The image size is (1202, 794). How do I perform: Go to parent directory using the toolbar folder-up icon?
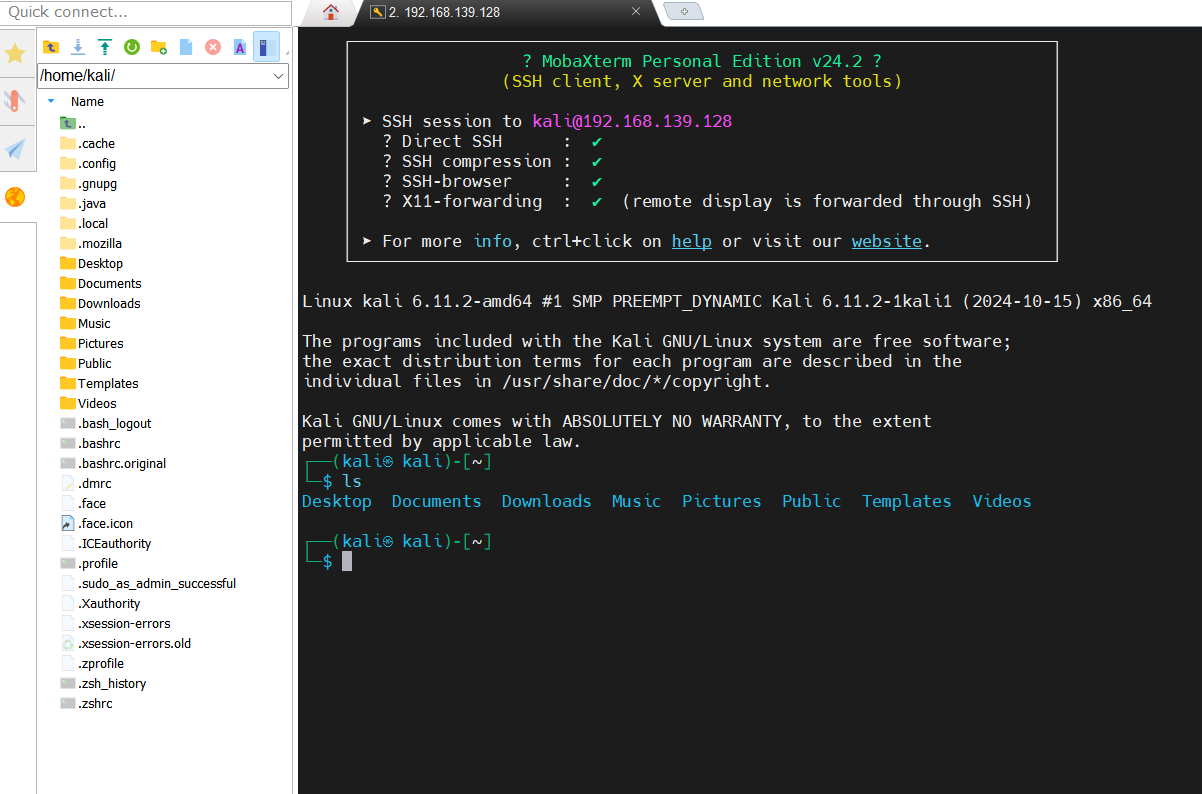tap(51, 47)
